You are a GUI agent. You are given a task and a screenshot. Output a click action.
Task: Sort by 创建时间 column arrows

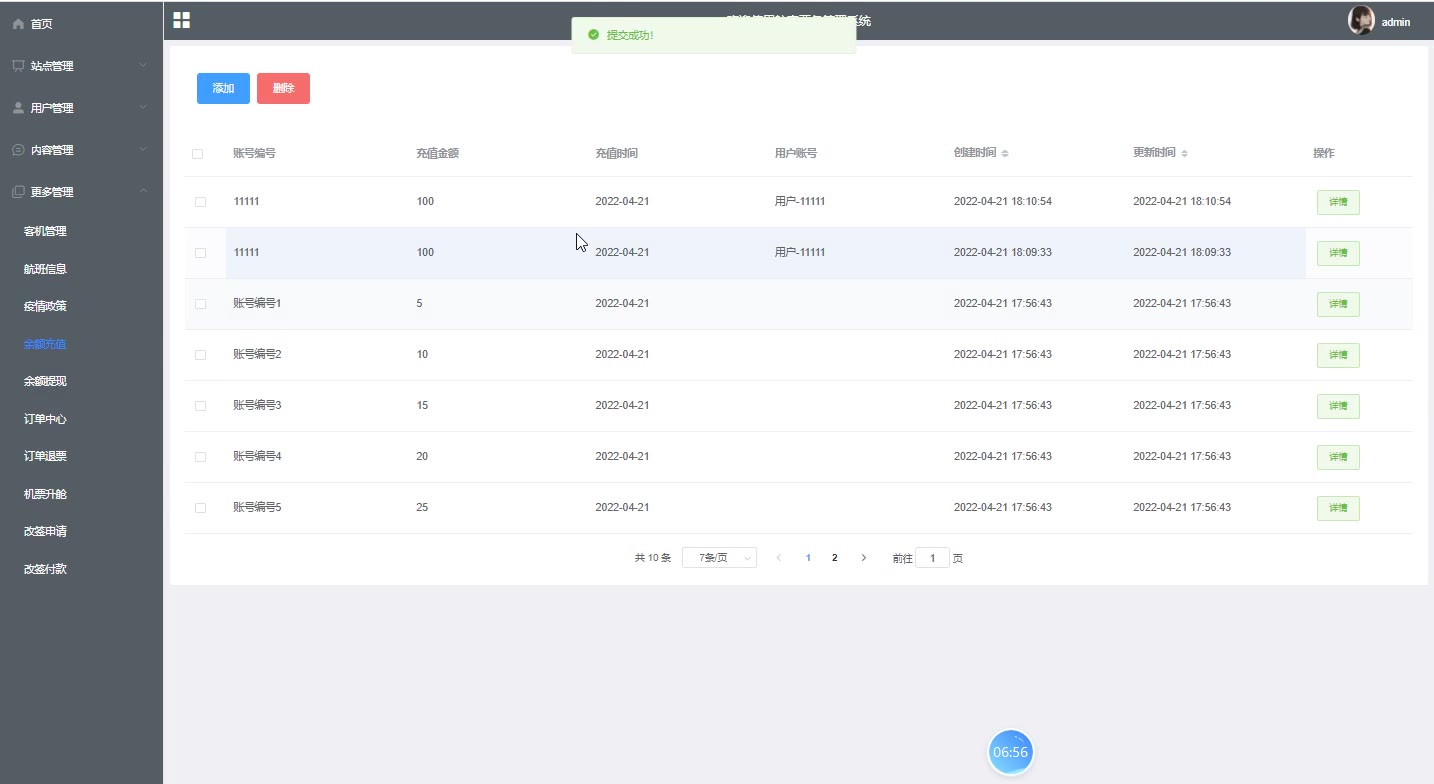[1005, 154]
